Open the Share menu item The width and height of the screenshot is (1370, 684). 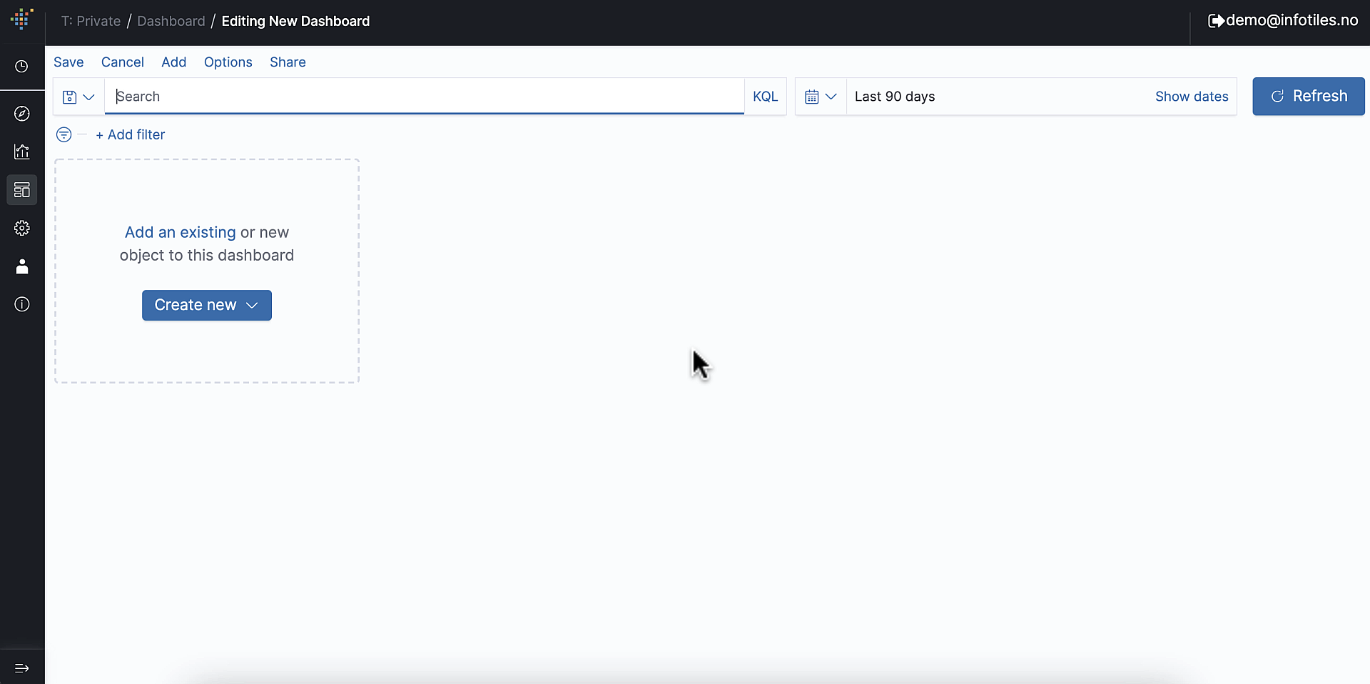pos(288,62)
